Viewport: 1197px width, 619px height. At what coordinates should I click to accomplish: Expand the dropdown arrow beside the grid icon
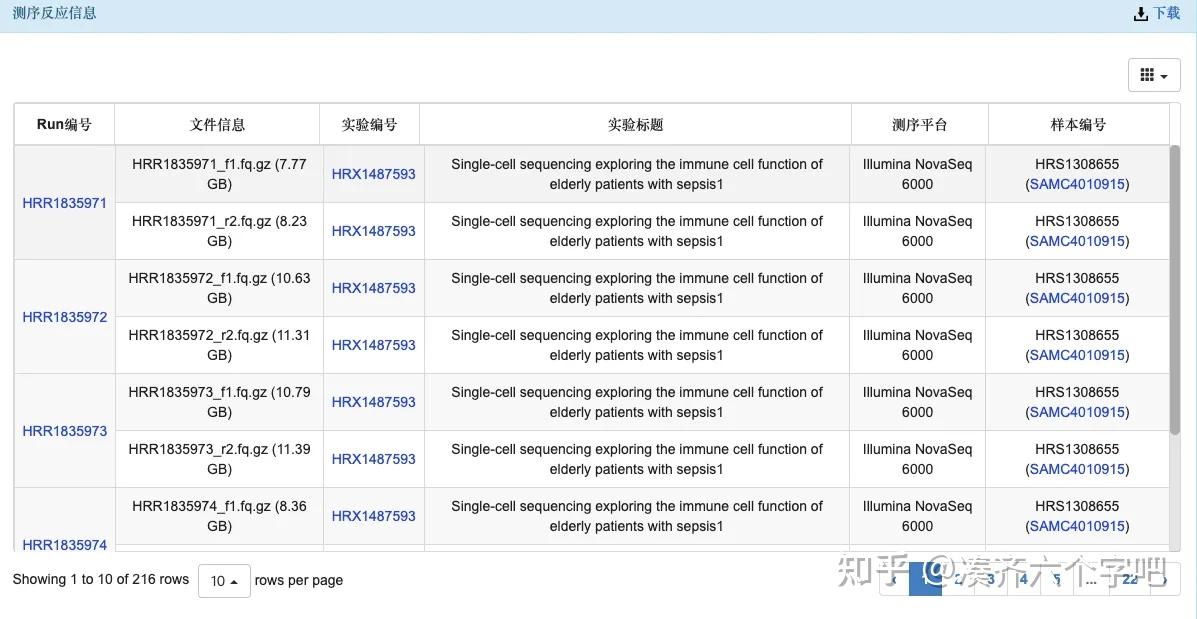coord(1162,74)
